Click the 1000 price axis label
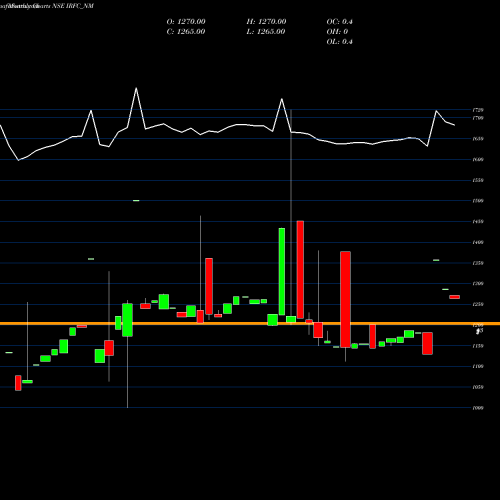The image size is (500, 500). [x=478, y=408]
